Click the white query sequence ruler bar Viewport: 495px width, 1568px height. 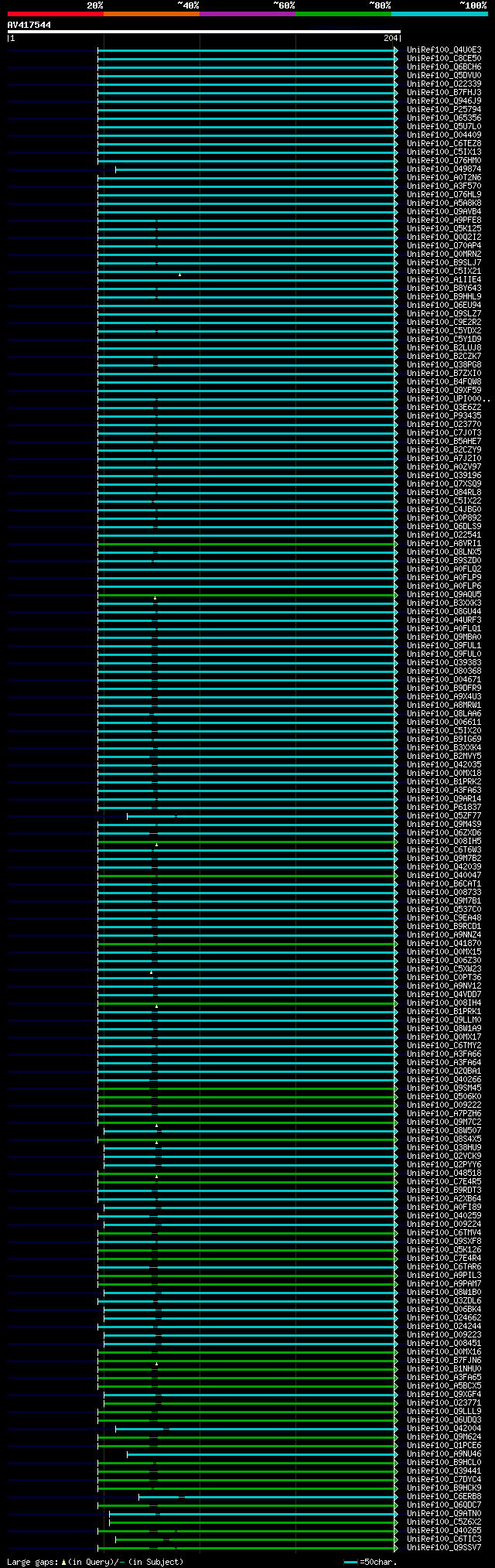[203, 32]
